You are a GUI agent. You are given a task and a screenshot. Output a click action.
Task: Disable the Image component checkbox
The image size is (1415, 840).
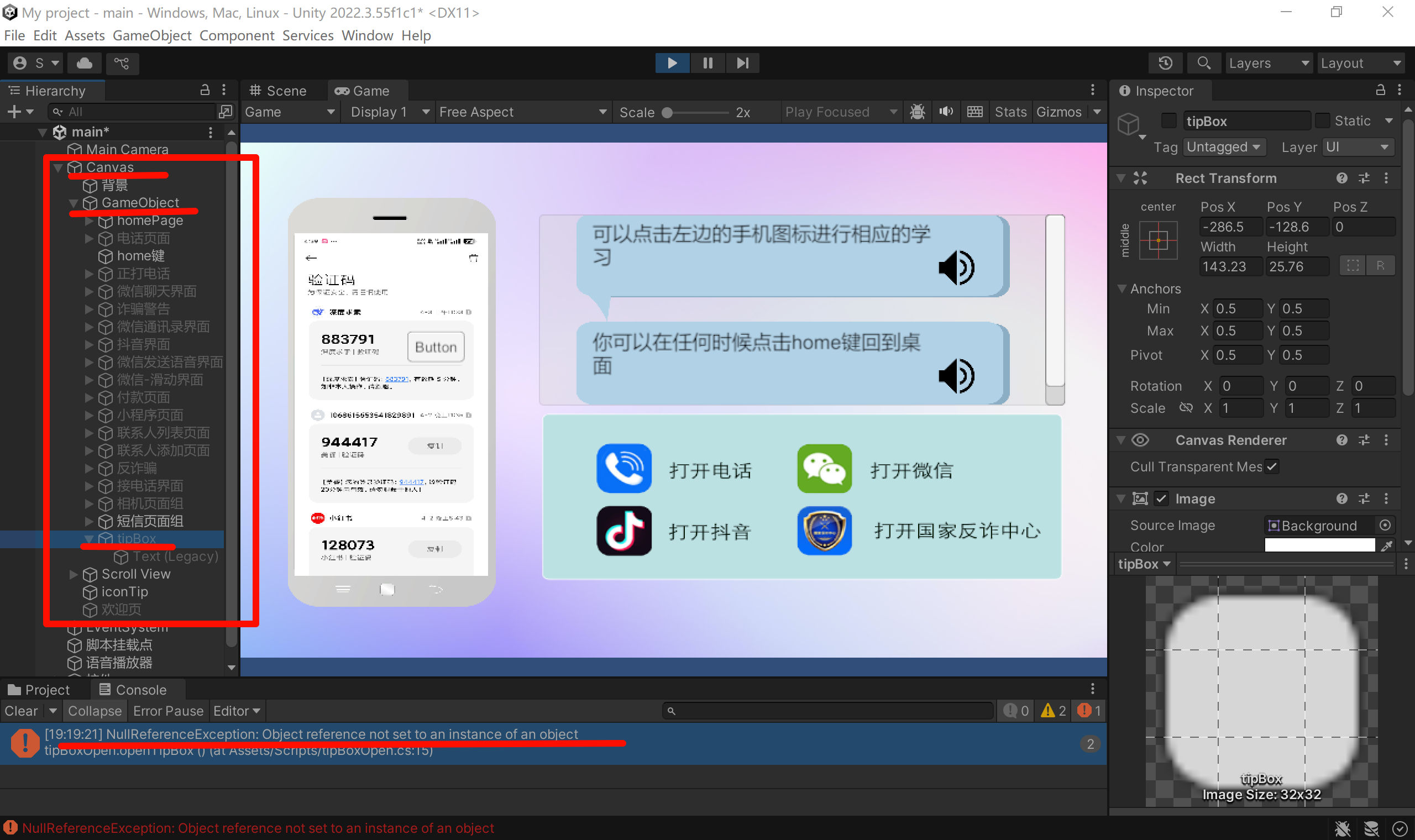click(1161, 498)
